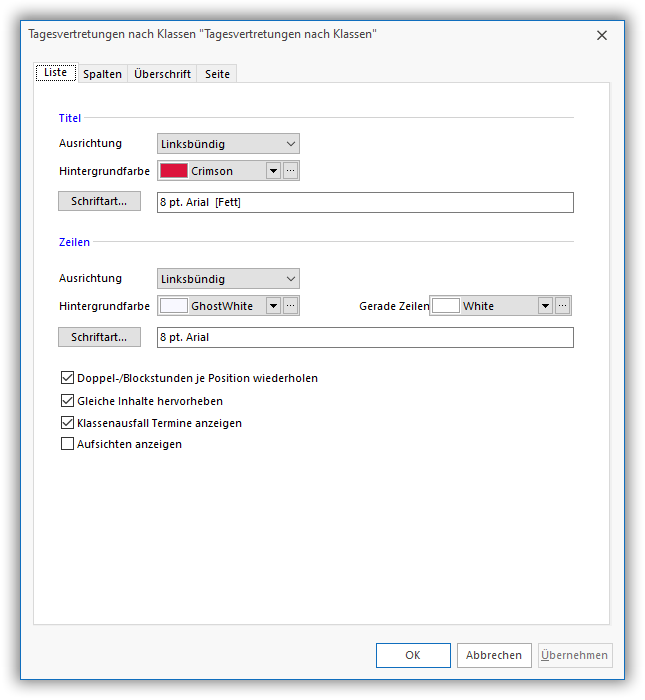Click the Zeilen font field showing 8 pt. Arial
This screenshot has height=700, width=645.
pyautogui.click(x=365, y=338)
